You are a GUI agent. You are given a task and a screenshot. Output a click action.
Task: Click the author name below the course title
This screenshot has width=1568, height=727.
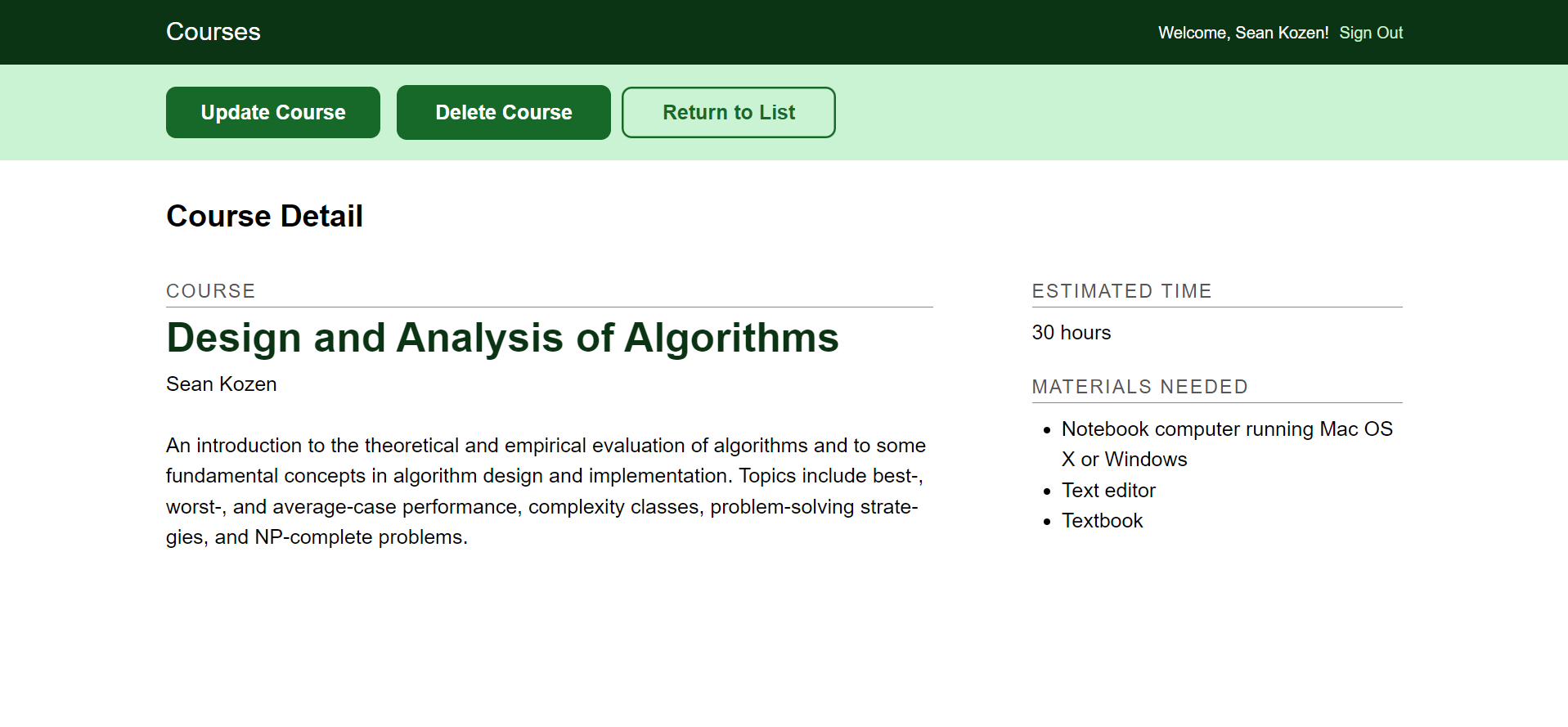(222, 384)
